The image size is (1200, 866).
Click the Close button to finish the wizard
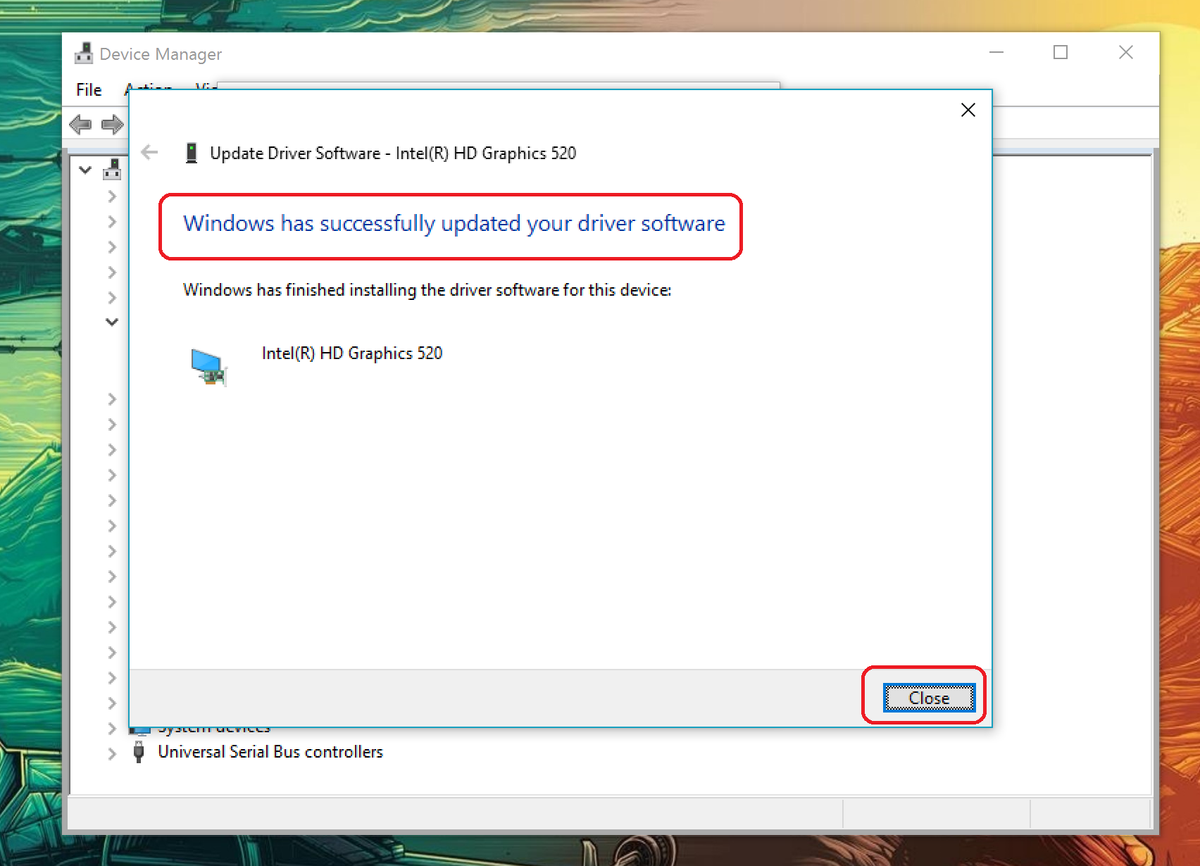tap(929, 697)
